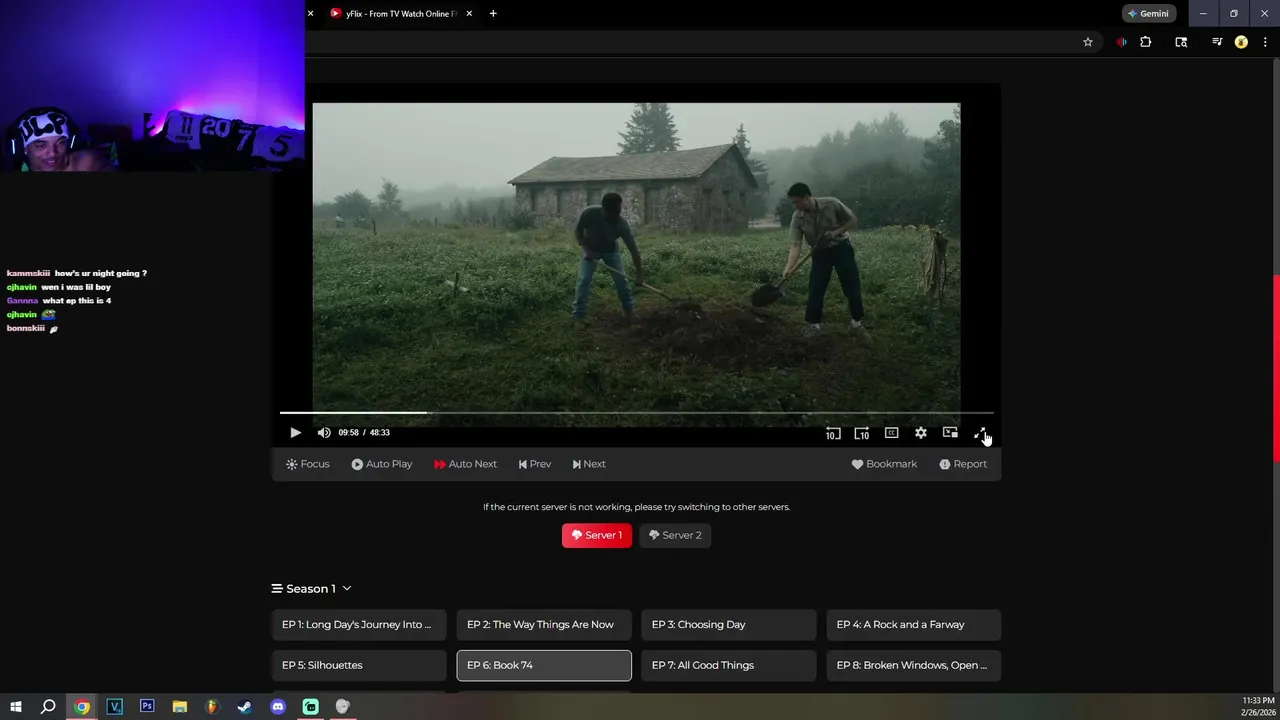
Task: Go to the Next episode
Action: 588,464
